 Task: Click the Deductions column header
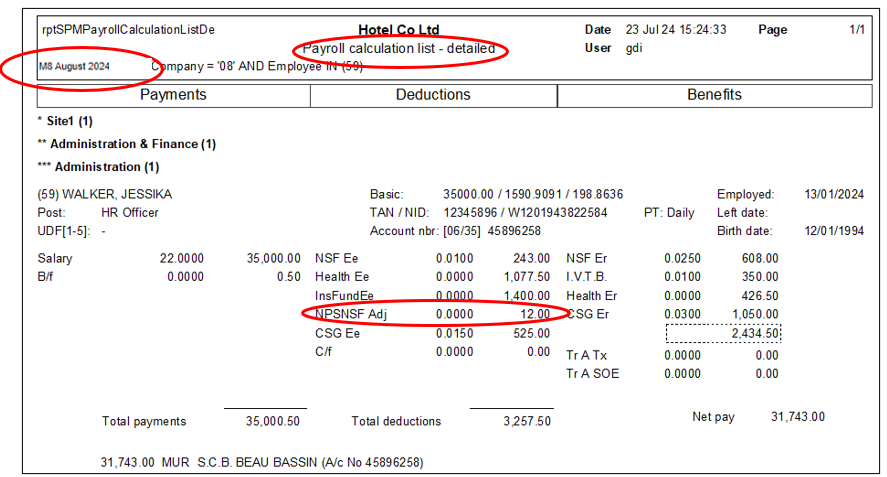433,95
